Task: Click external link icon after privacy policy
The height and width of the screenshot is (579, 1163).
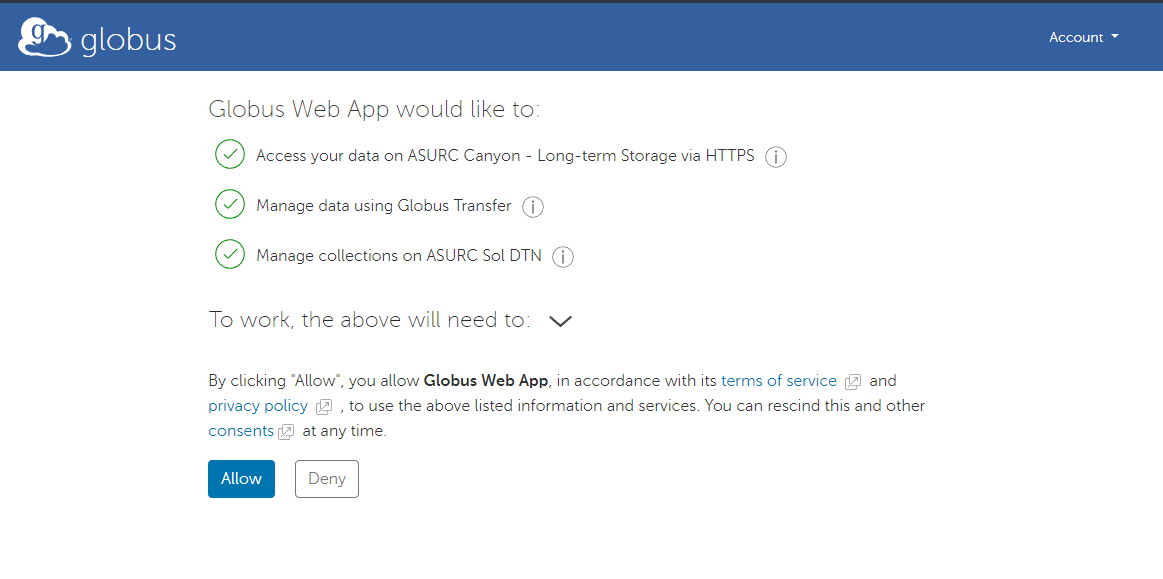Action: 324,407
